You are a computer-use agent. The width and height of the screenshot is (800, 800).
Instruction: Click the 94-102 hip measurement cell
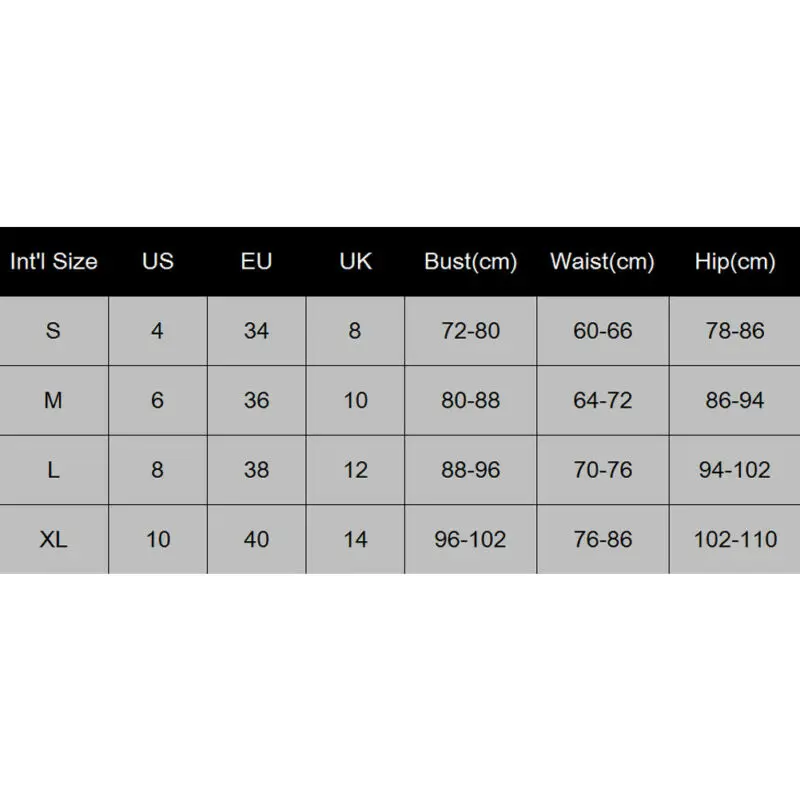pos(735,470)
